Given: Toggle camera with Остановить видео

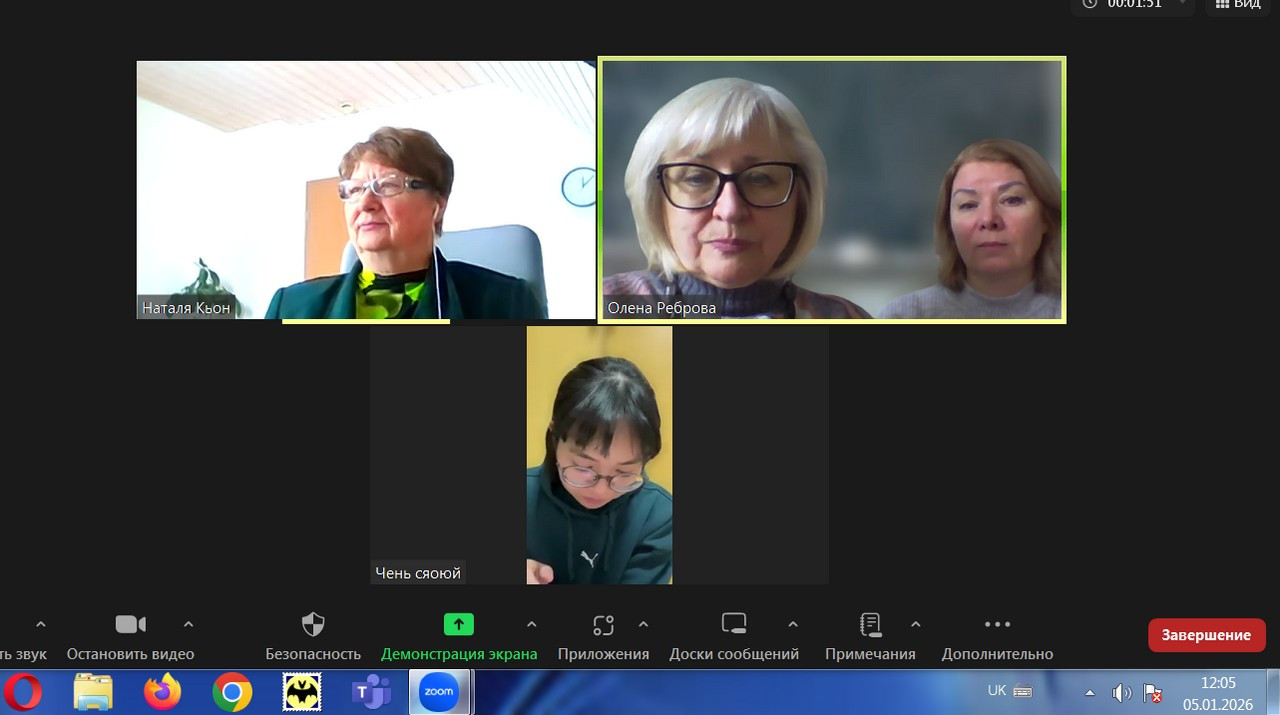Looking at the screenshot, I should click(130, 626).
